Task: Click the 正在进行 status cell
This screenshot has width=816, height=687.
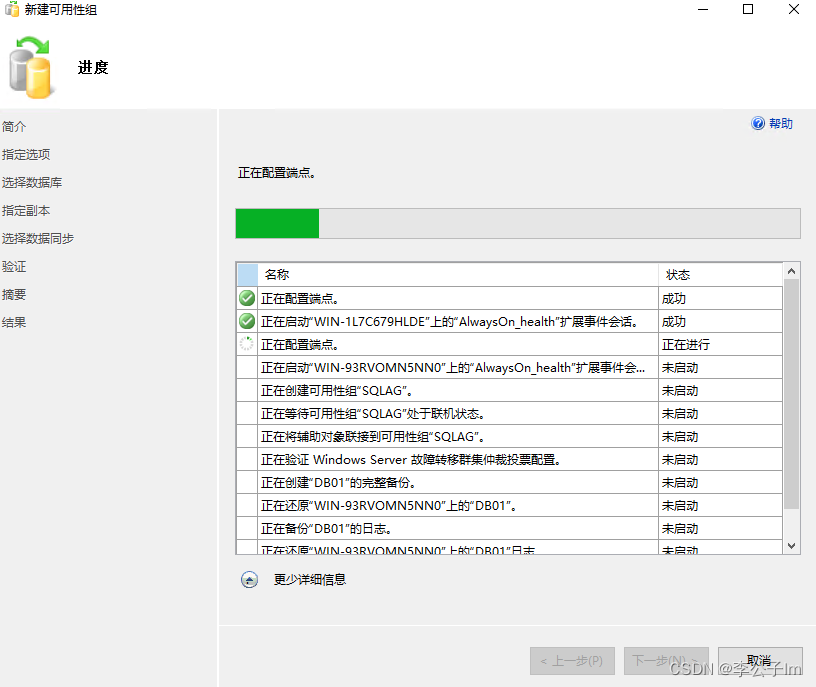Action: tap(720, 345)
